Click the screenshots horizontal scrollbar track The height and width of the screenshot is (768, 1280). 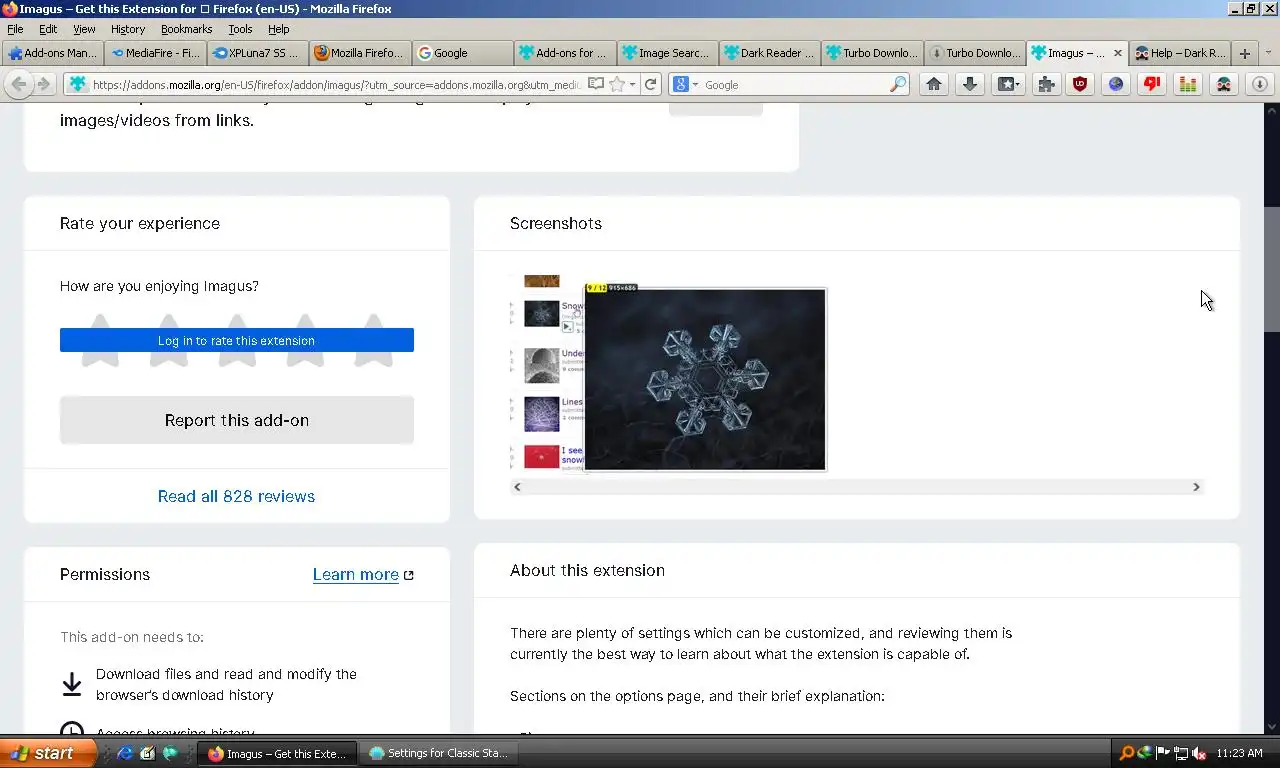856,487
